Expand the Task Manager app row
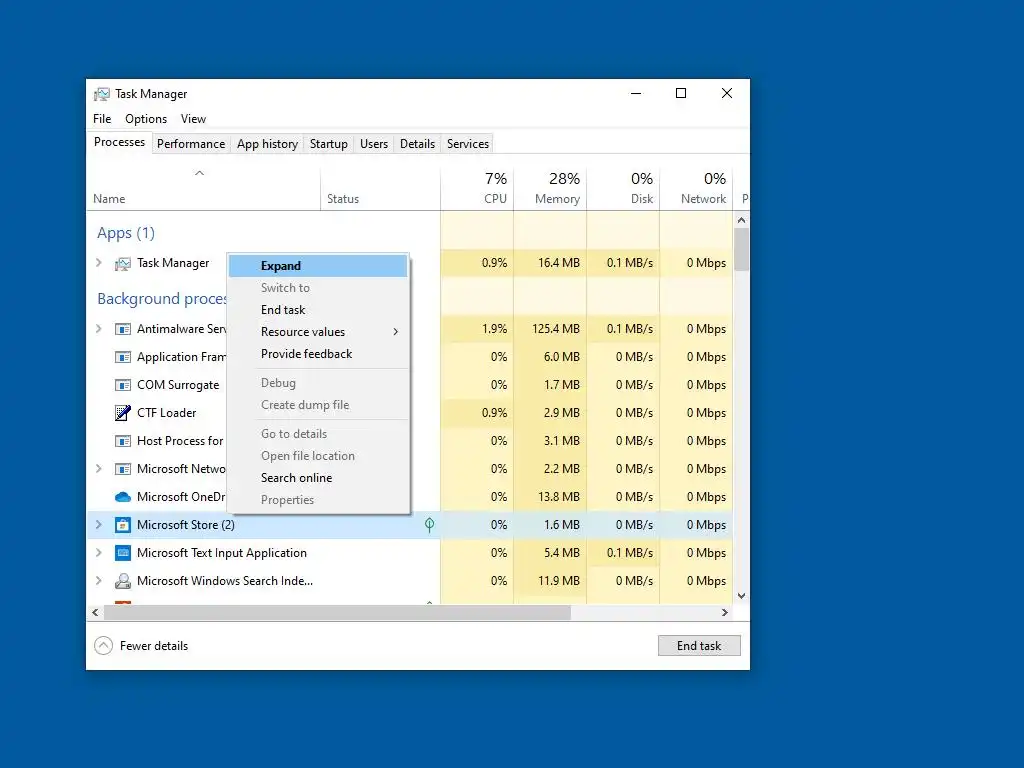1024x768 pixels. 99,263
